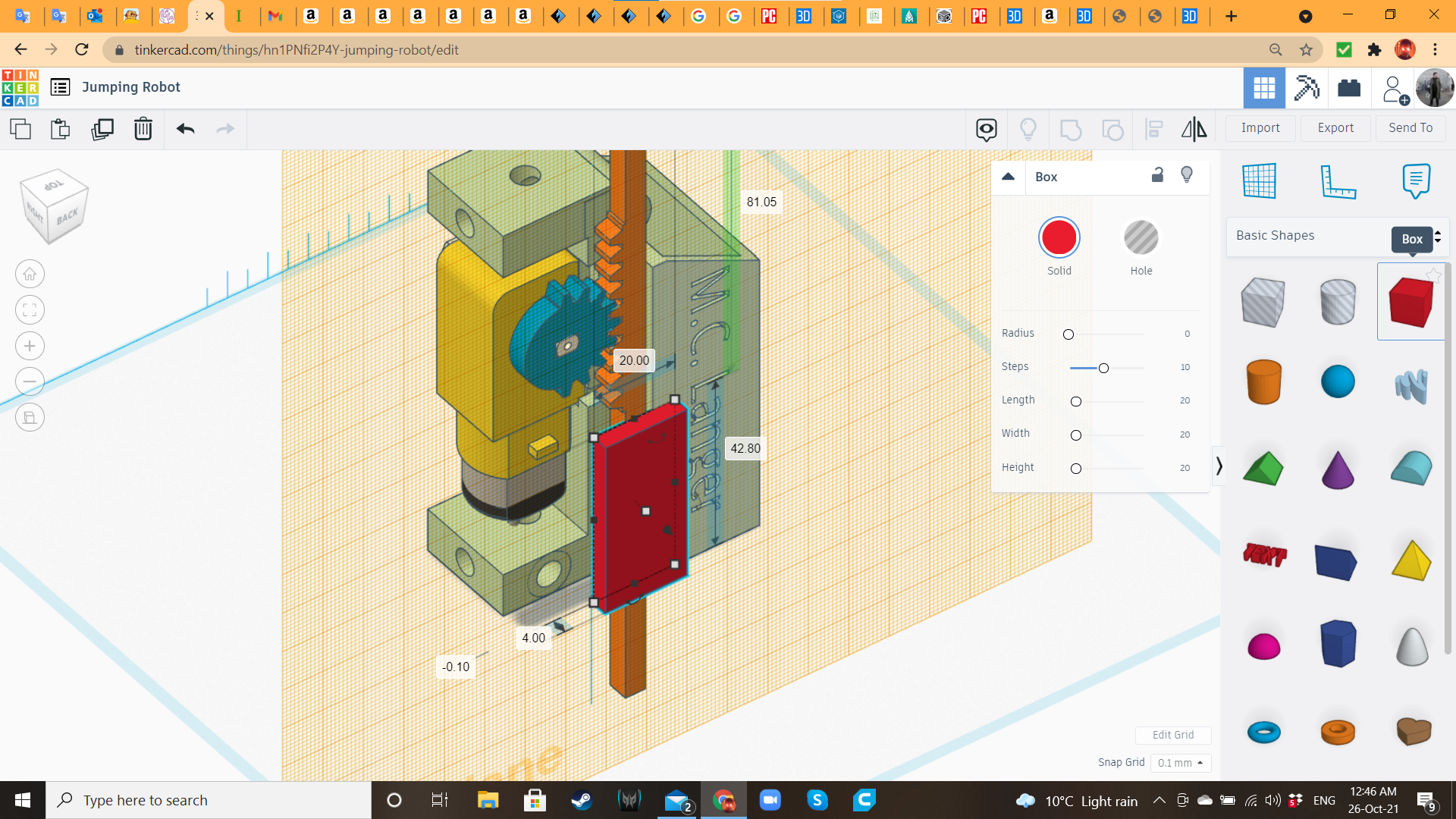This screenshot has width=1456, height=819.
Task: Click the Import button
Action: 1260,128
